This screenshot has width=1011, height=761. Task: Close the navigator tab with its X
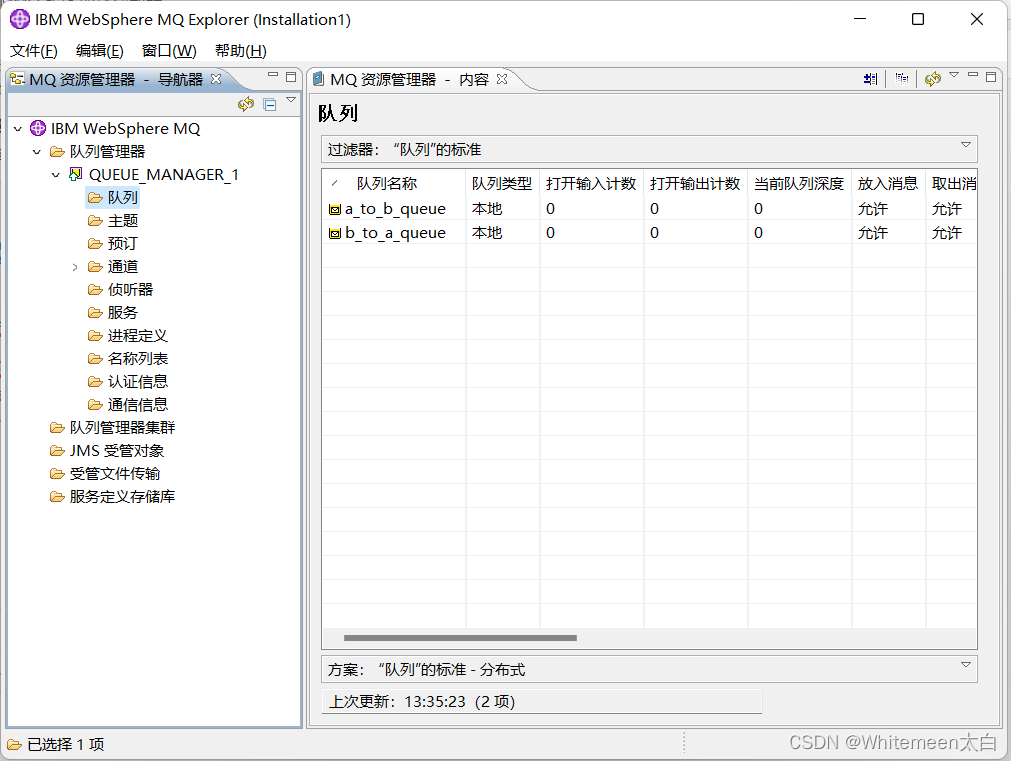tap(216, 79)
